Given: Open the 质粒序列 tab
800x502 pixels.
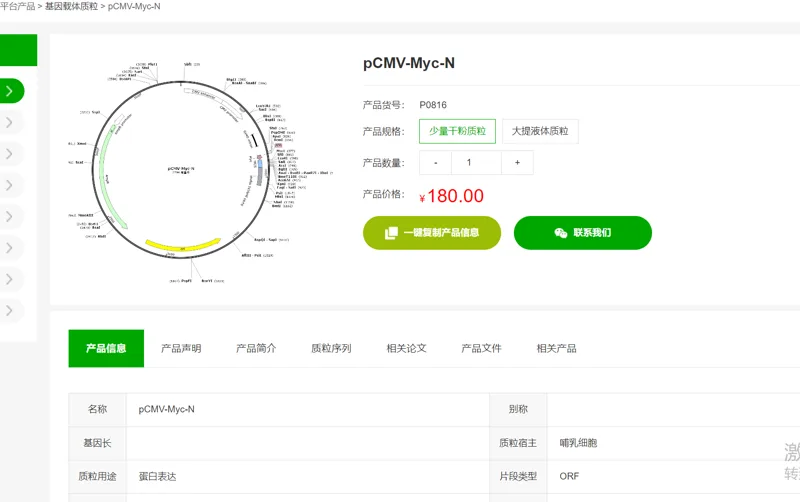Looking at the screenshot, I should tap(331, 348).
